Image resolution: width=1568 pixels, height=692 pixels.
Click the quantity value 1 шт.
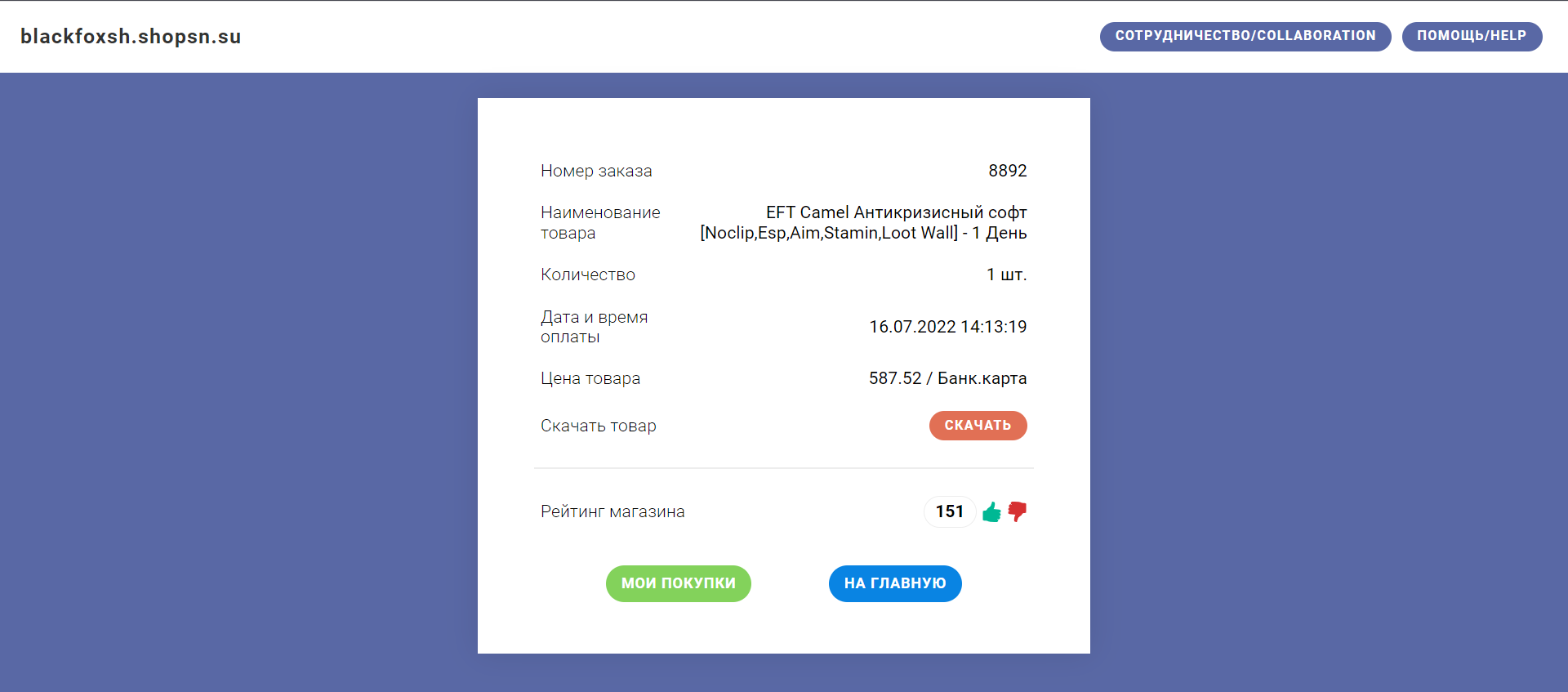[1006, 275]
